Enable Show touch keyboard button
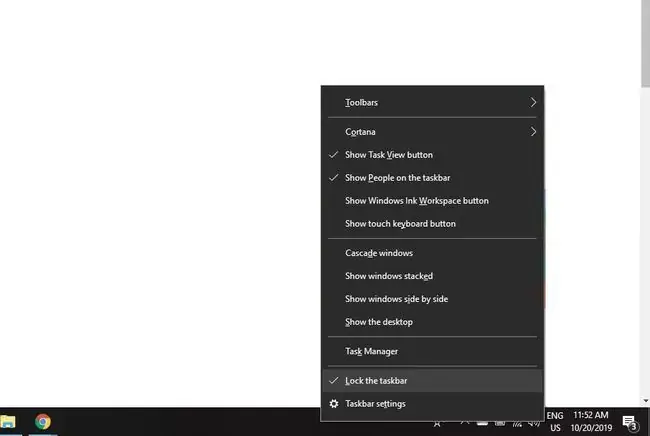The height and width of the screenshot is (436, 650). (432, 224)
